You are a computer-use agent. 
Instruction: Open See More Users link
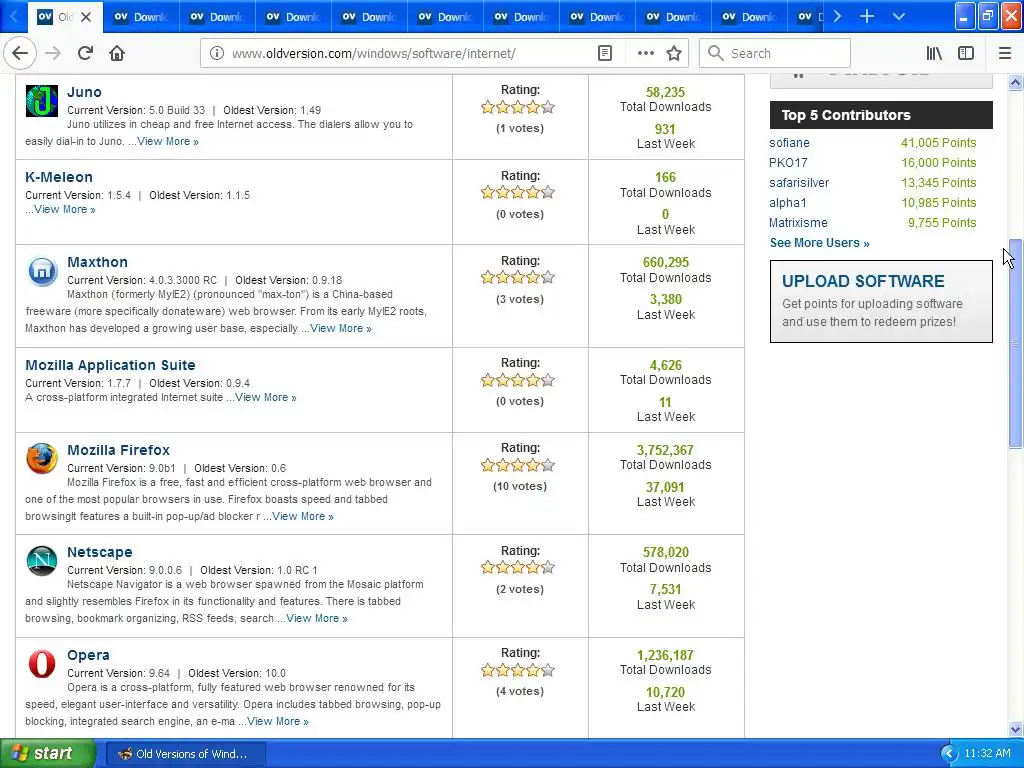click(820, 243)
